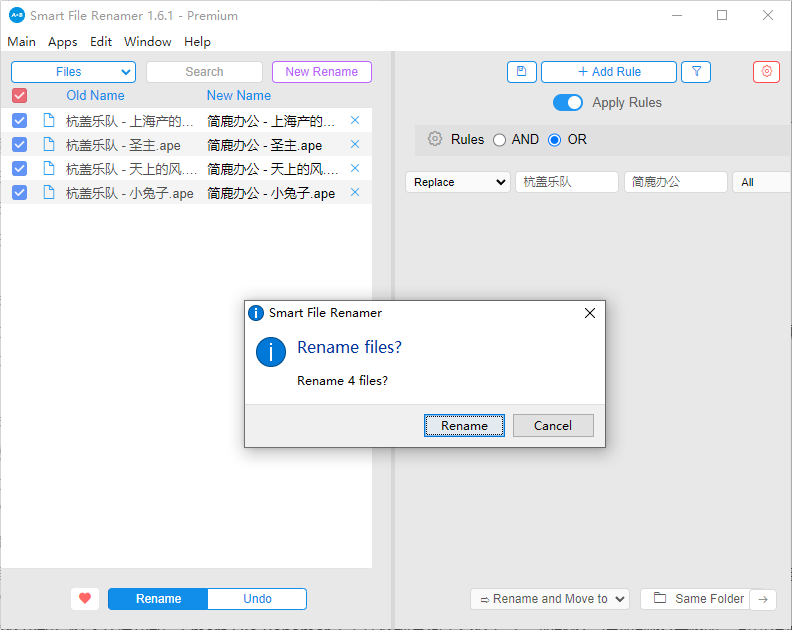The image size is (792, 630).
Task: Open the Edit menu
Action: pos(101,42)
